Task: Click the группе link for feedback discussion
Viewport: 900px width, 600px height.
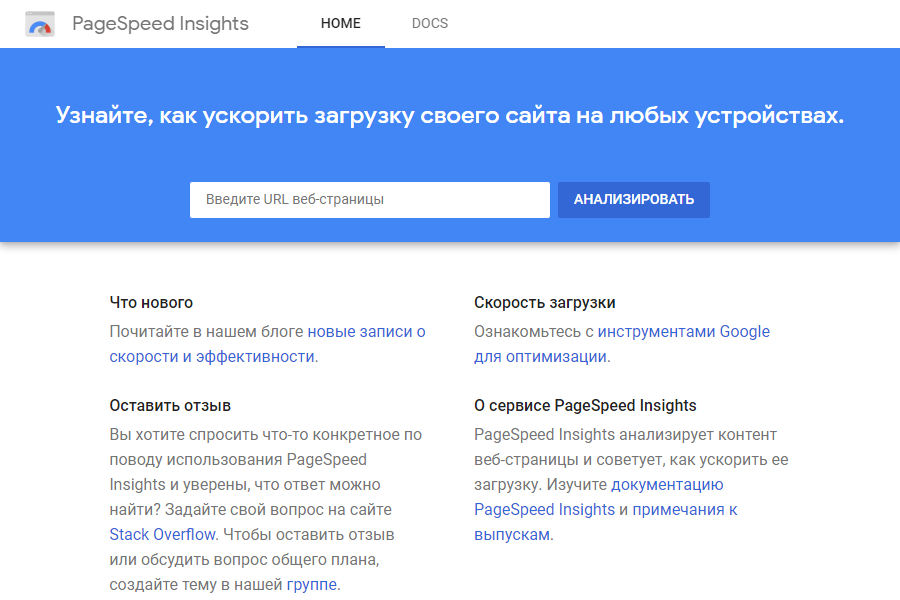Action: coord(310,584)
